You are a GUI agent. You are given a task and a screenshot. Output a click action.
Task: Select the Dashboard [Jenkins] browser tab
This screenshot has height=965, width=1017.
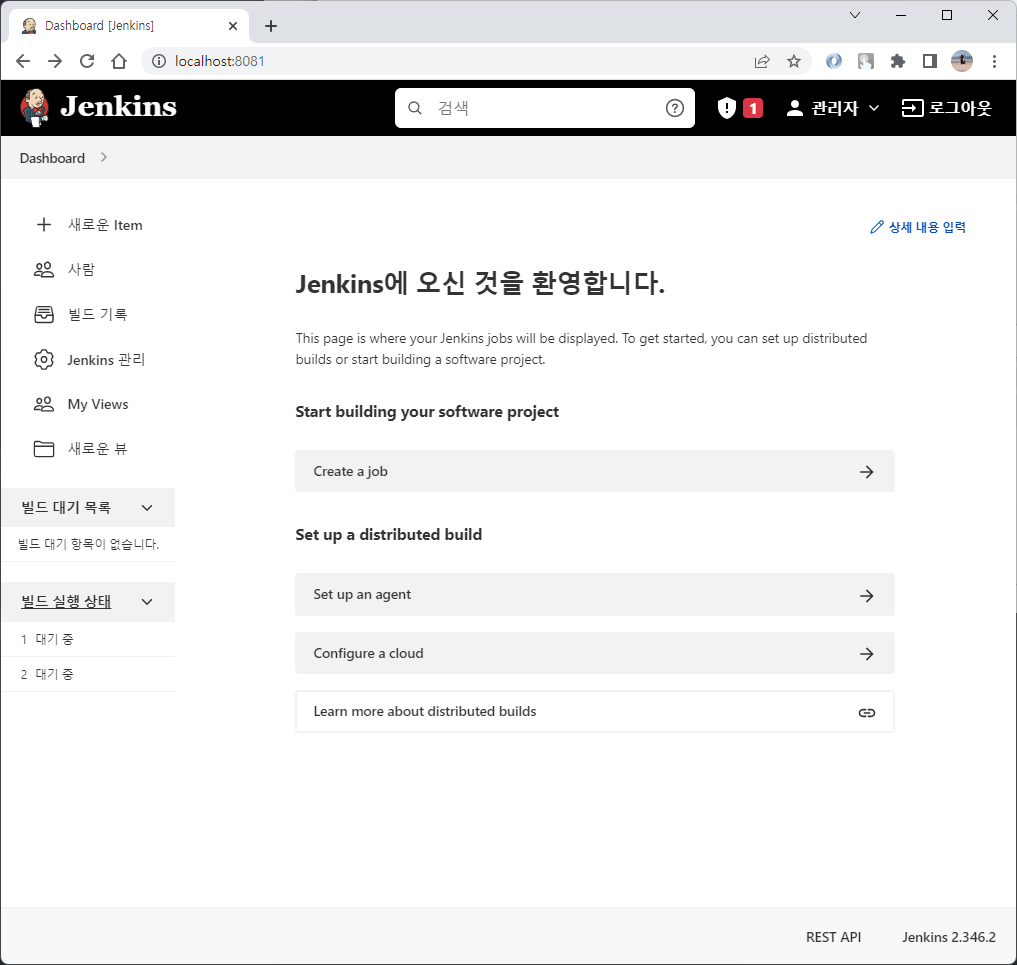click(128, 26)
